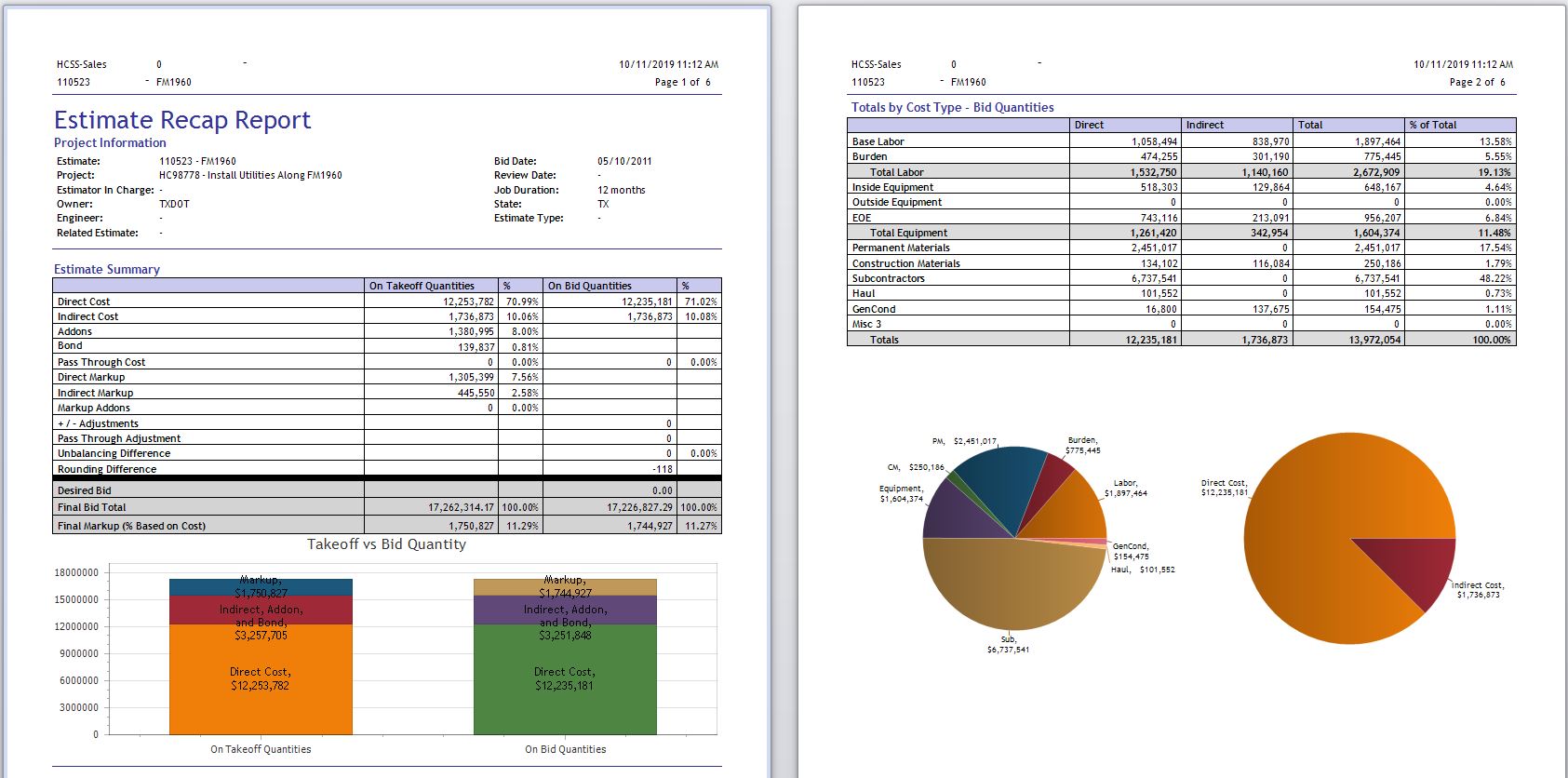Select the "Project Information" heading
The height and width of the screenshot is (778, 1568).
click(110, 142)
